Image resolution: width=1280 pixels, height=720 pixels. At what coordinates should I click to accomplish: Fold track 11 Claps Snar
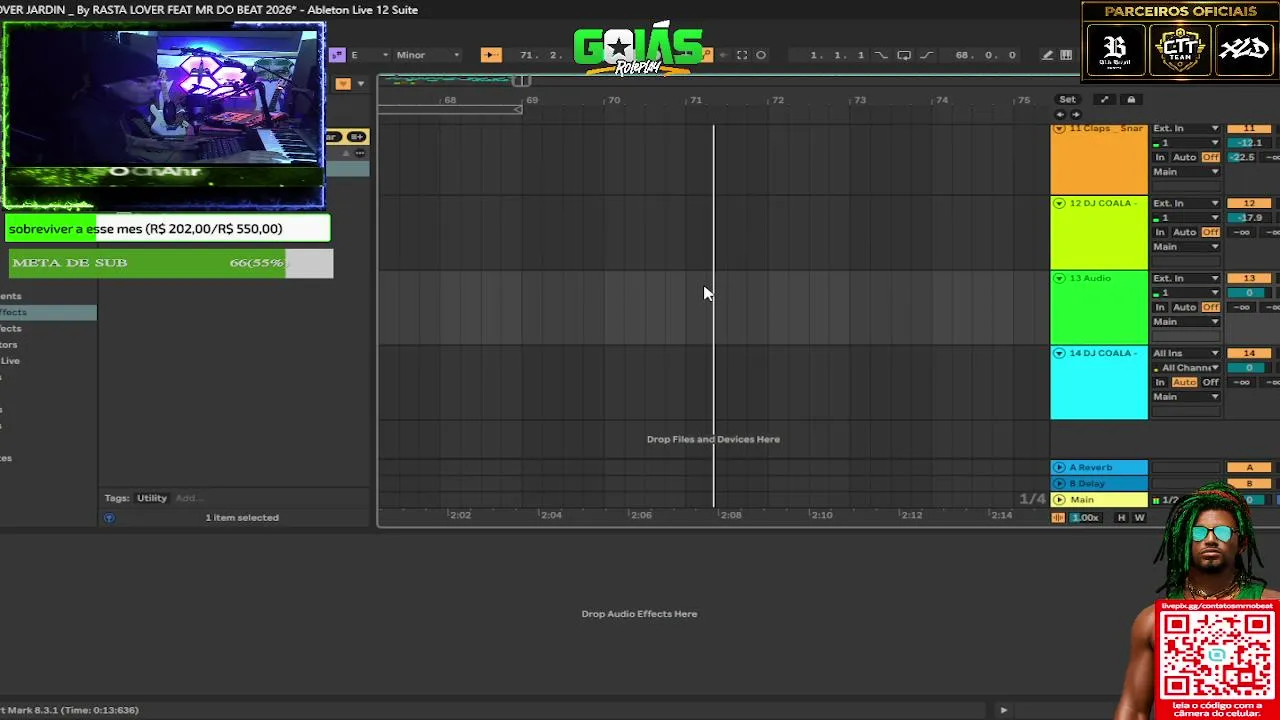1059,129
